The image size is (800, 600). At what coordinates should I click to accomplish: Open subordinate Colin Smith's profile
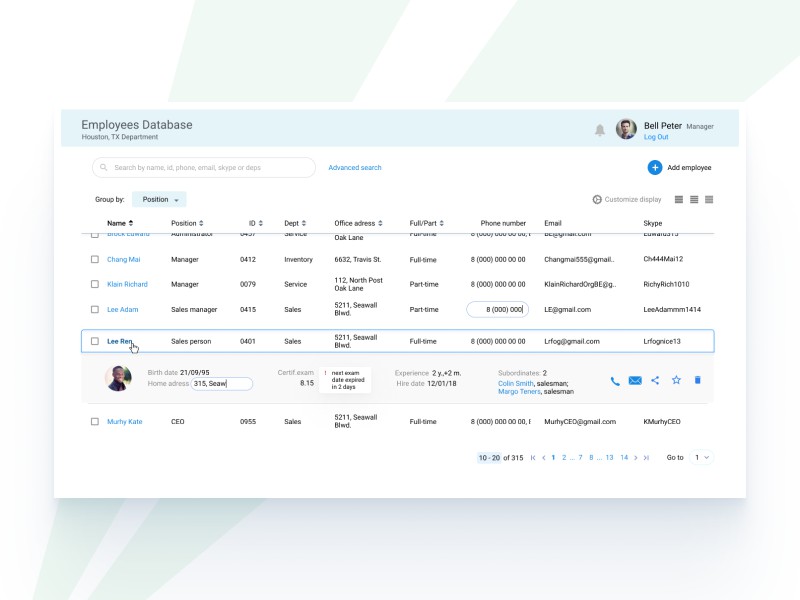pos(515,383)
